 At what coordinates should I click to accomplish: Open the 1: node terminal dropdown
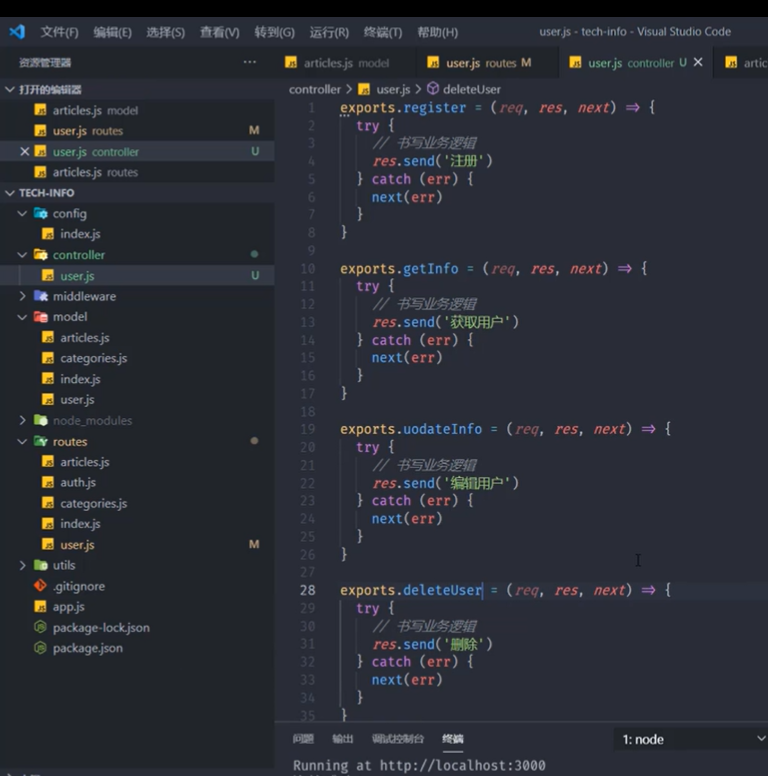[691, 739]
